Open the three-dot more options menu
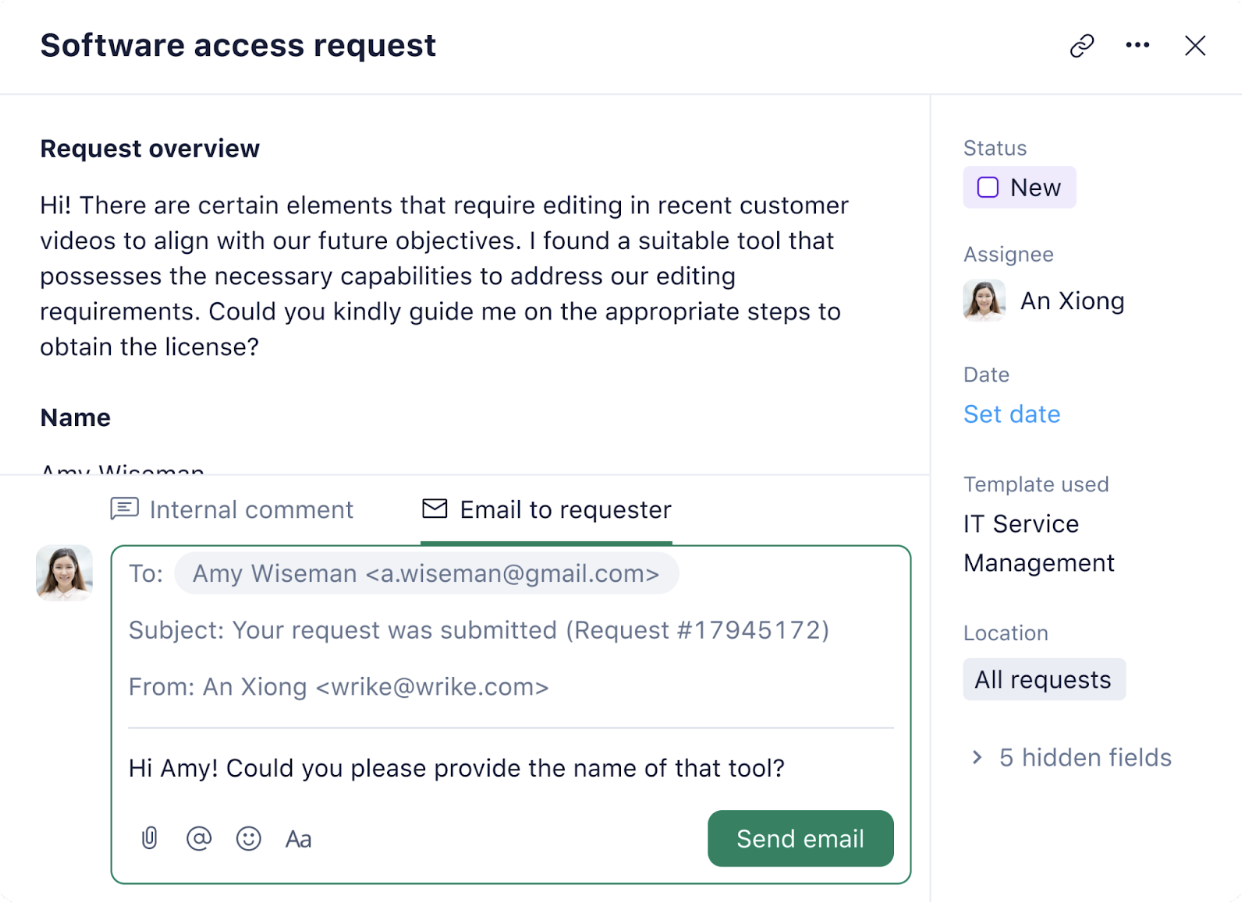Screen dimensions: 1242x910 tap(1137, 46)
